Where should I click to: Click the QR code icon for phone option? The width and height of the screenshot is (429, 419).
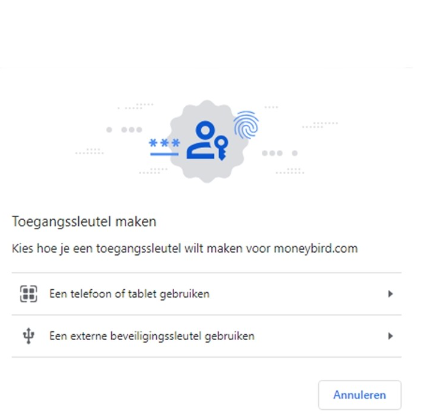point(28,294)
